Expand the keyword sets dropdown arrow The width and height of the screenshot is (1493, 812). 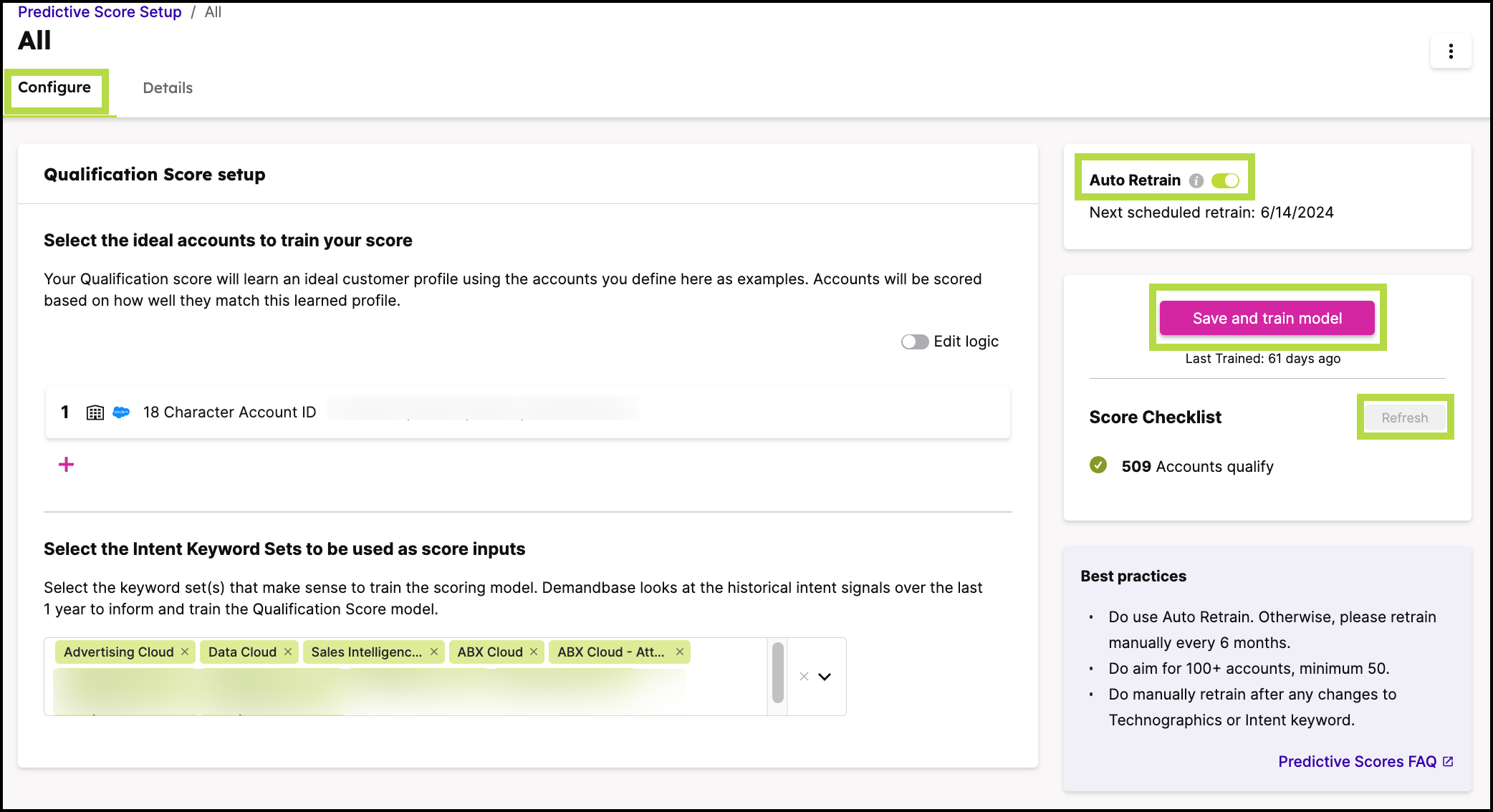(825, 677)
